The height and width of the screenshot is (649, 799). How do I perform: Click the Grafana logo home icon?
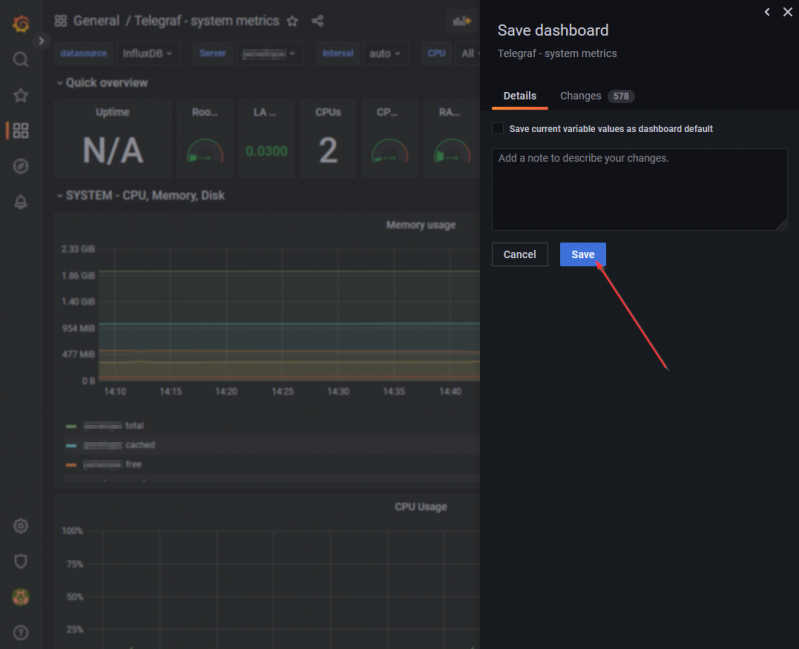point(20,22)
